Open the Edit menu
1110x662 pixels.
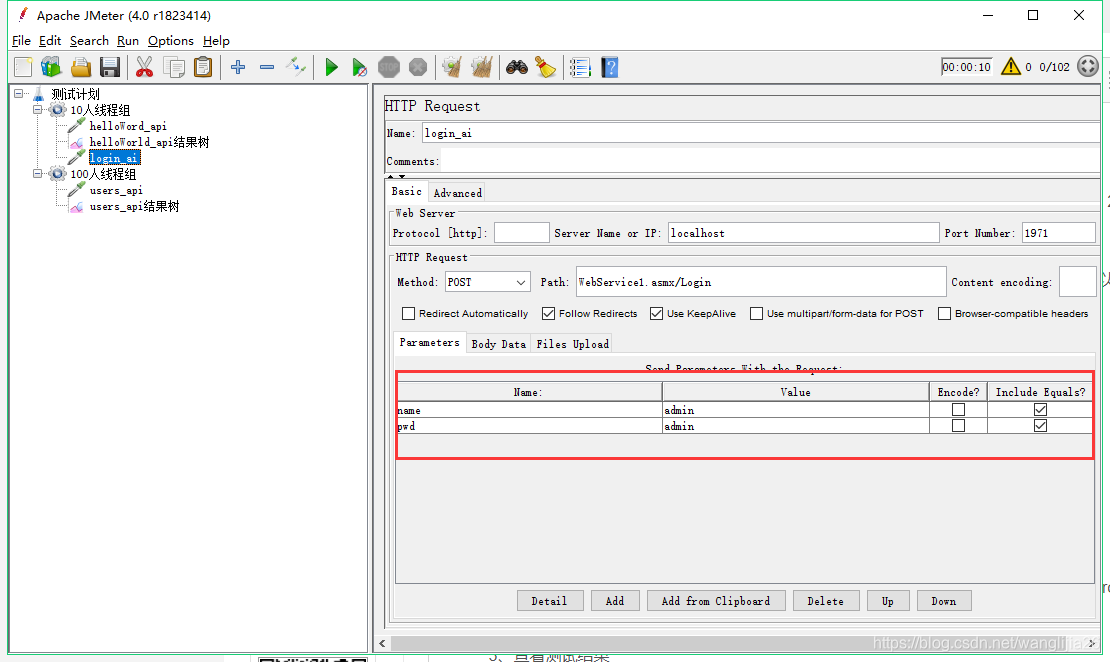click(50, 40)
